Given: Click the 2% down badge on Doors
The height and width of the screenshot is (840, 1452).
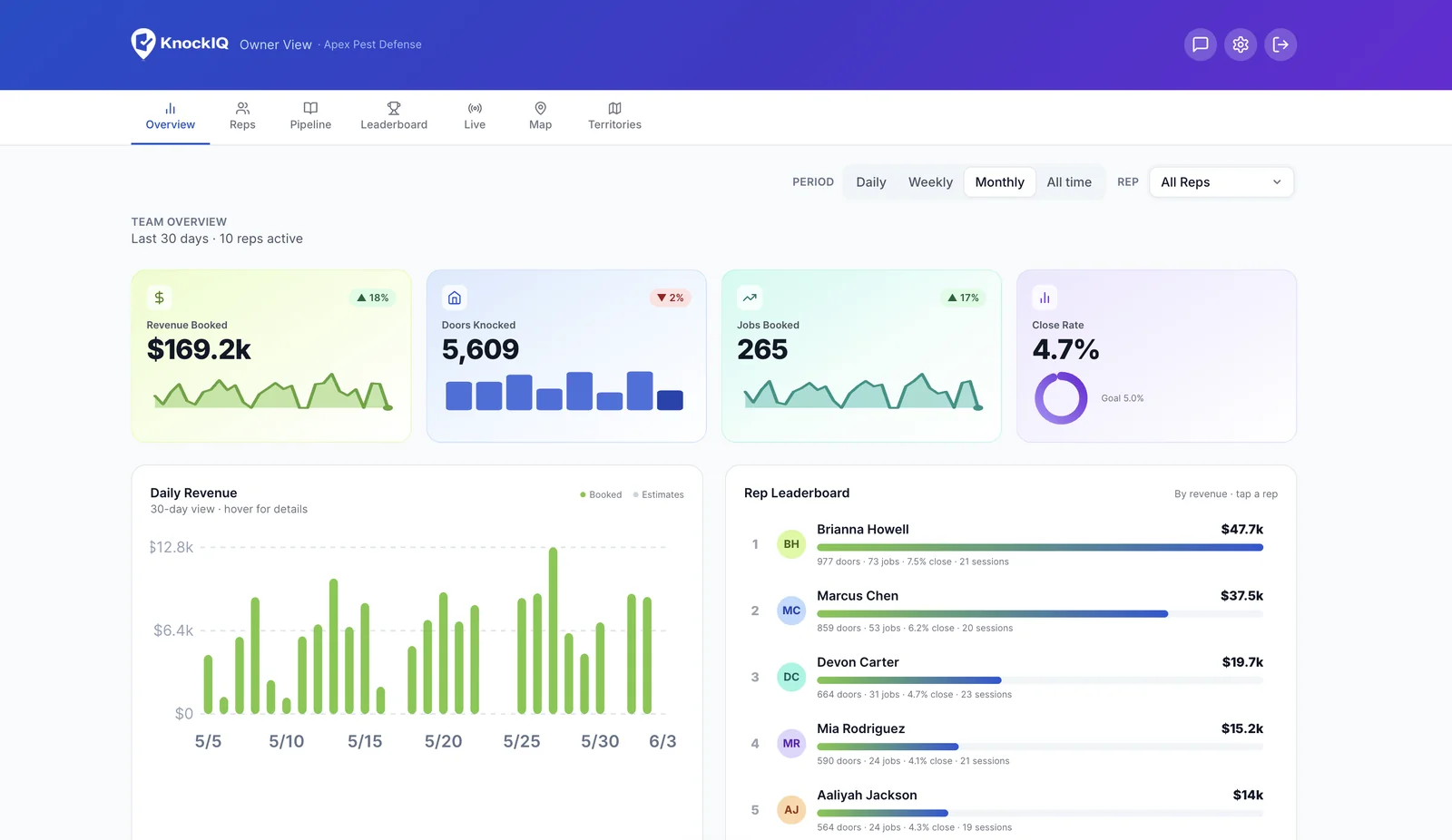Looking at the screenshot, I should [670, 298].
